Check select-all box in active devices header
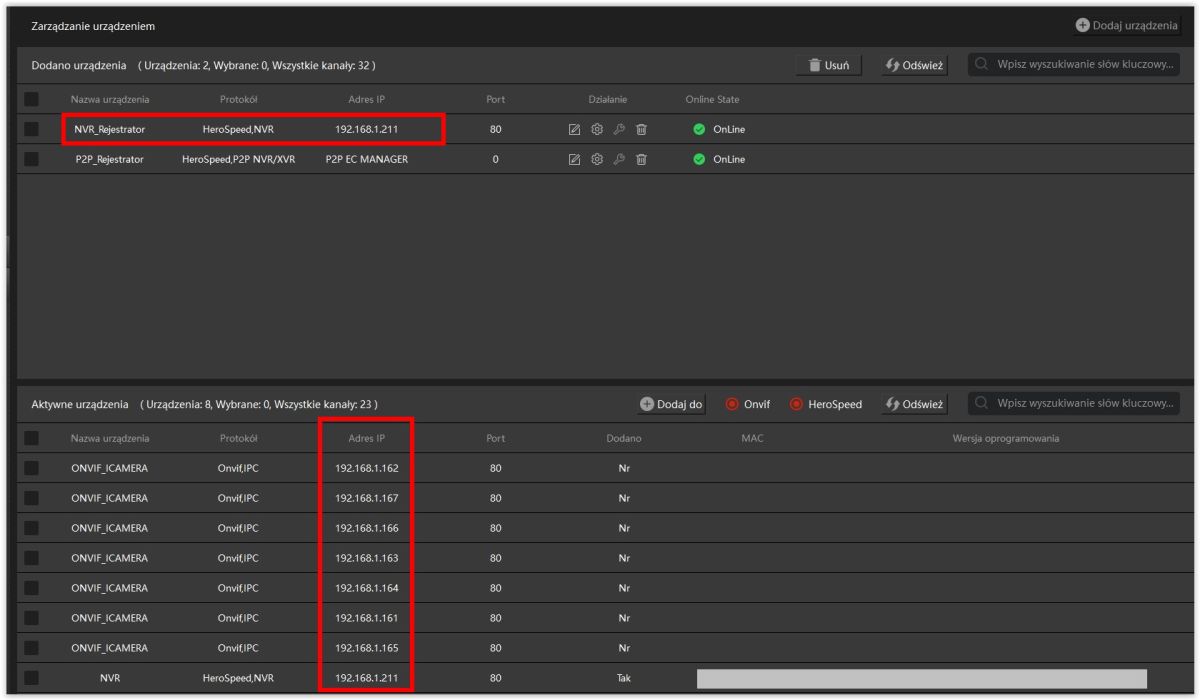This screenshot has height=700, width=1200. point(32,438)
